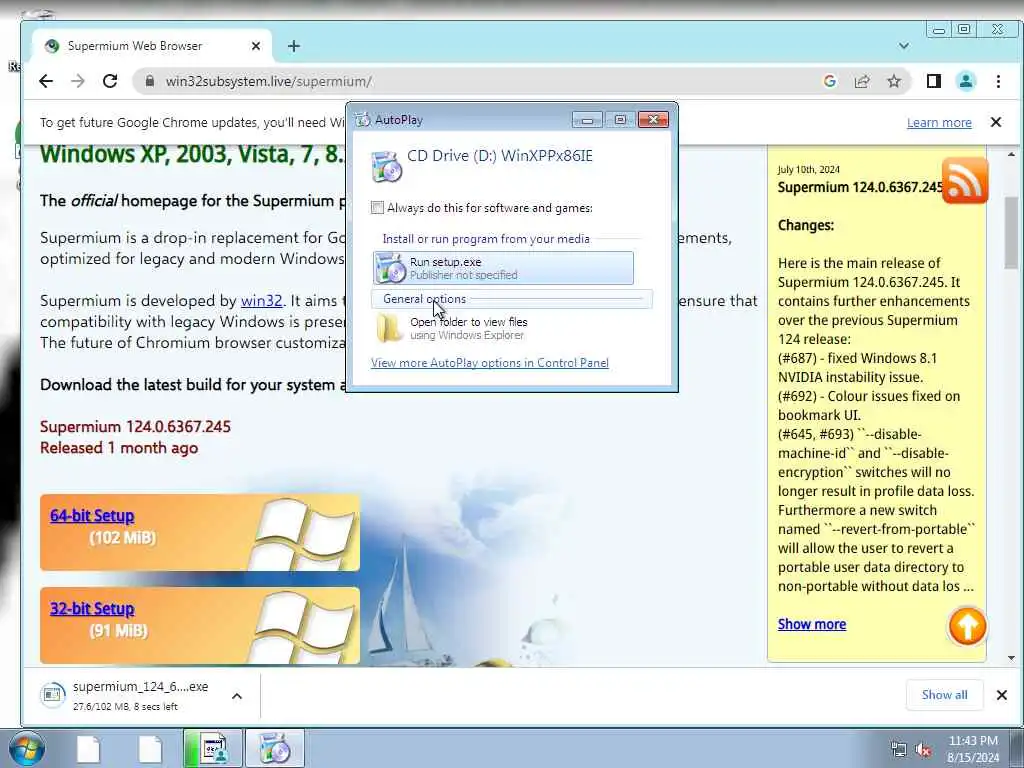Close the downloads shelf

[1002, 695]
